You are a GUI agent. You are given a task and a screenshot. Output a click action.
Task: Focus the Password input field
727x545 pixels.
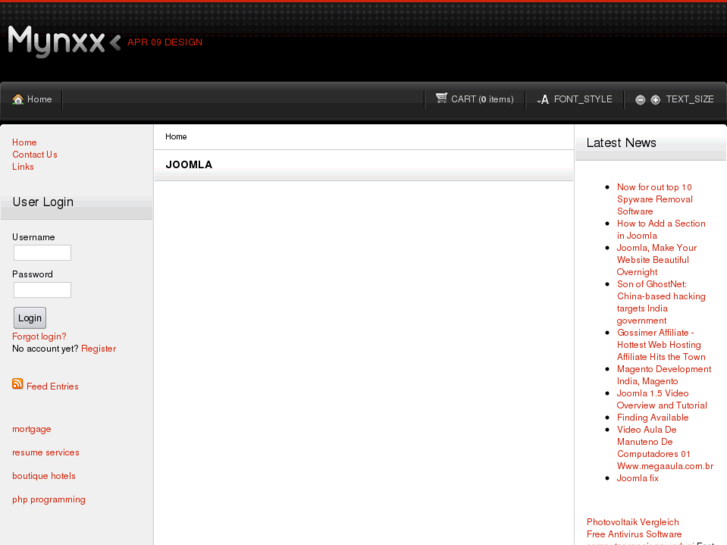pos(42,290)
